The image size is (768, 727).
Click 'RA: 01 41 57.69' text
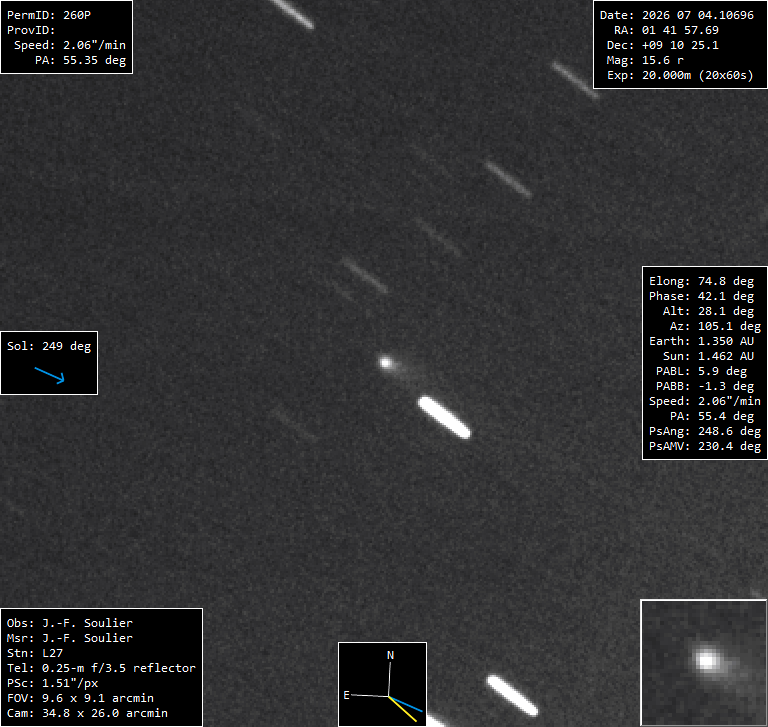(x=666, y=30)
